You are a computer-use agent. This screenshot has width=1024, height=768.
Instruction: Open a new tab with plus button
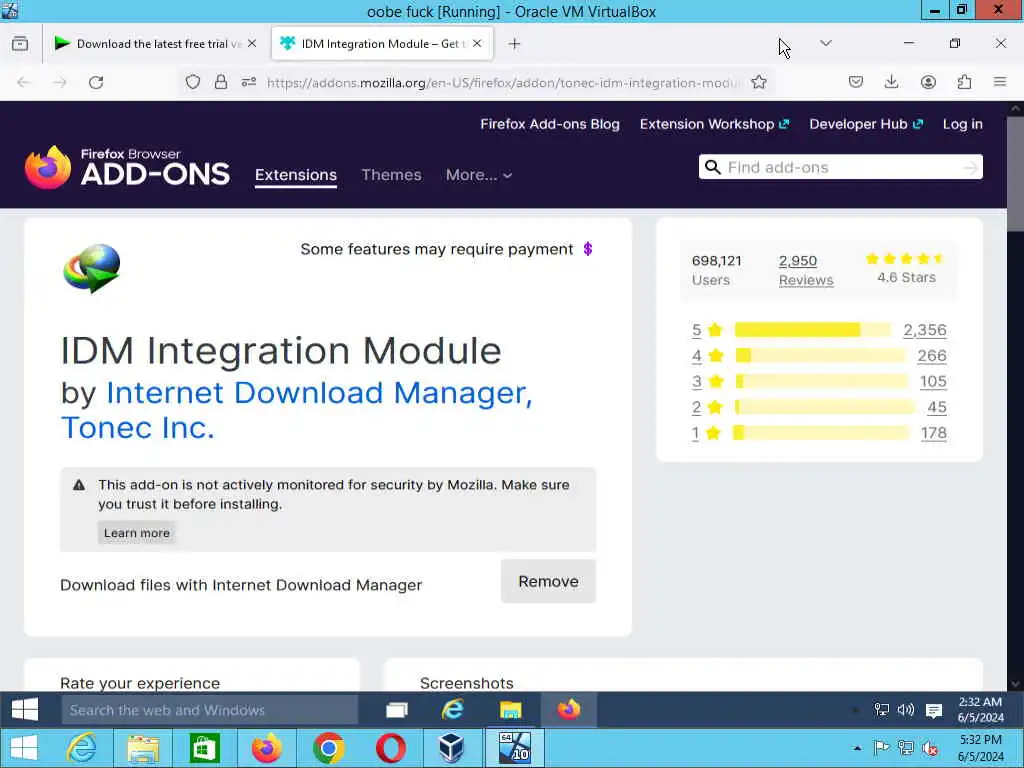tap(515, 44)
